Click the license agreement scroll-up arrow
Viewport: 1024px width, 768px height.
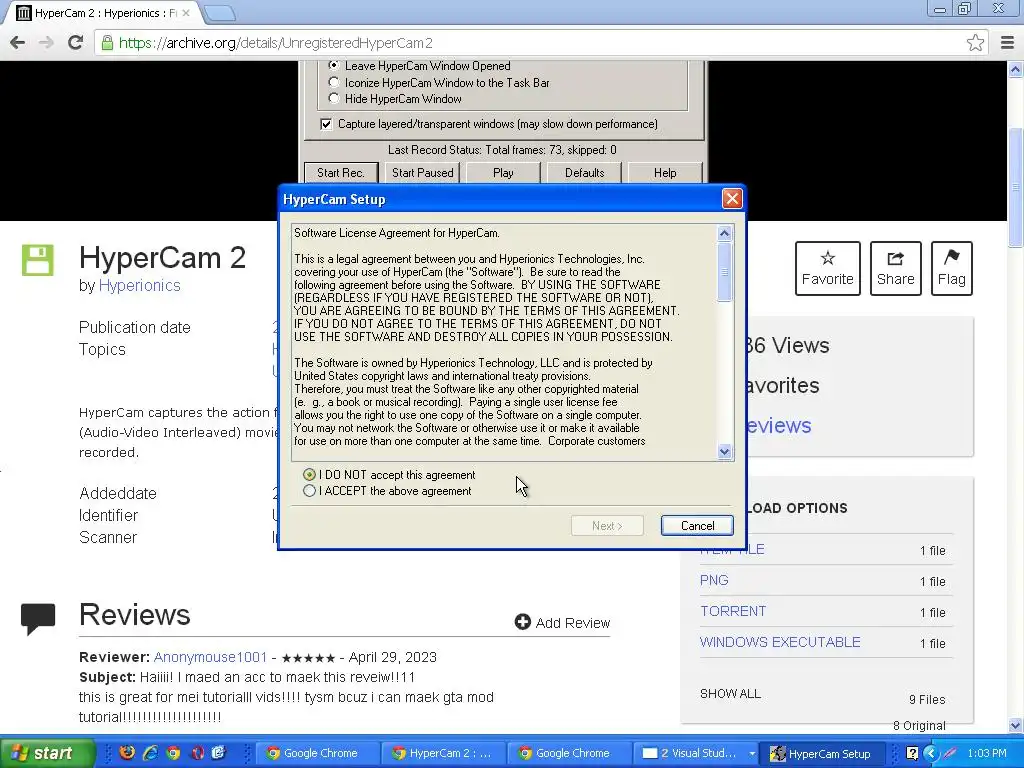point(724,234)
